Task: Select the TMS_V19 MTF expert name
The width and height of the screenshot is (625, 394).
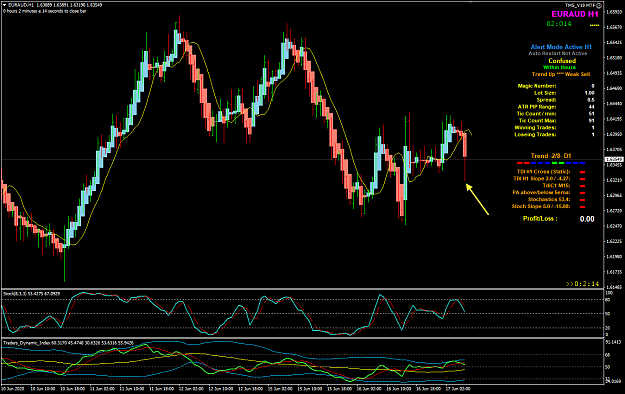Action: click(580, 5)
